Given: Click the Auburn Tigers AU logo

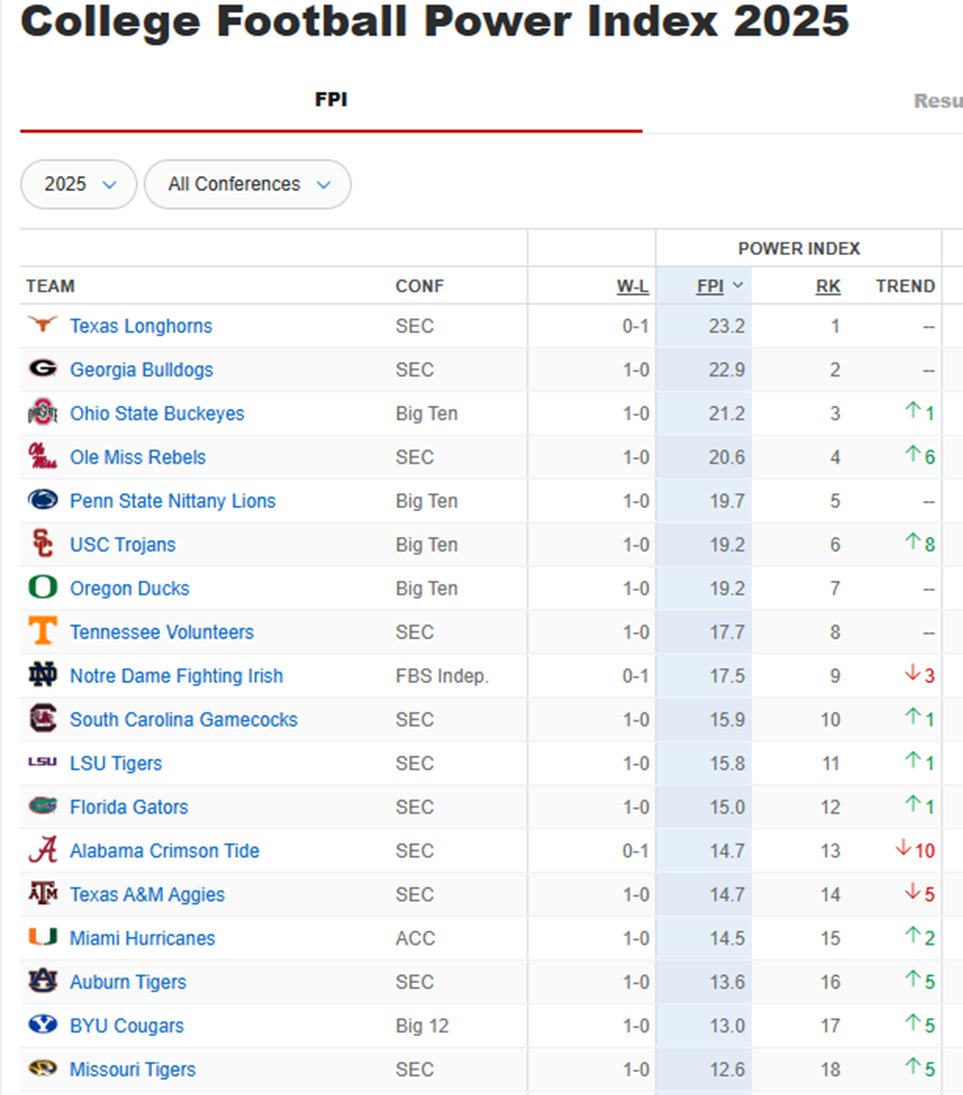Looking at the screenshot, I should coord(43,981).
